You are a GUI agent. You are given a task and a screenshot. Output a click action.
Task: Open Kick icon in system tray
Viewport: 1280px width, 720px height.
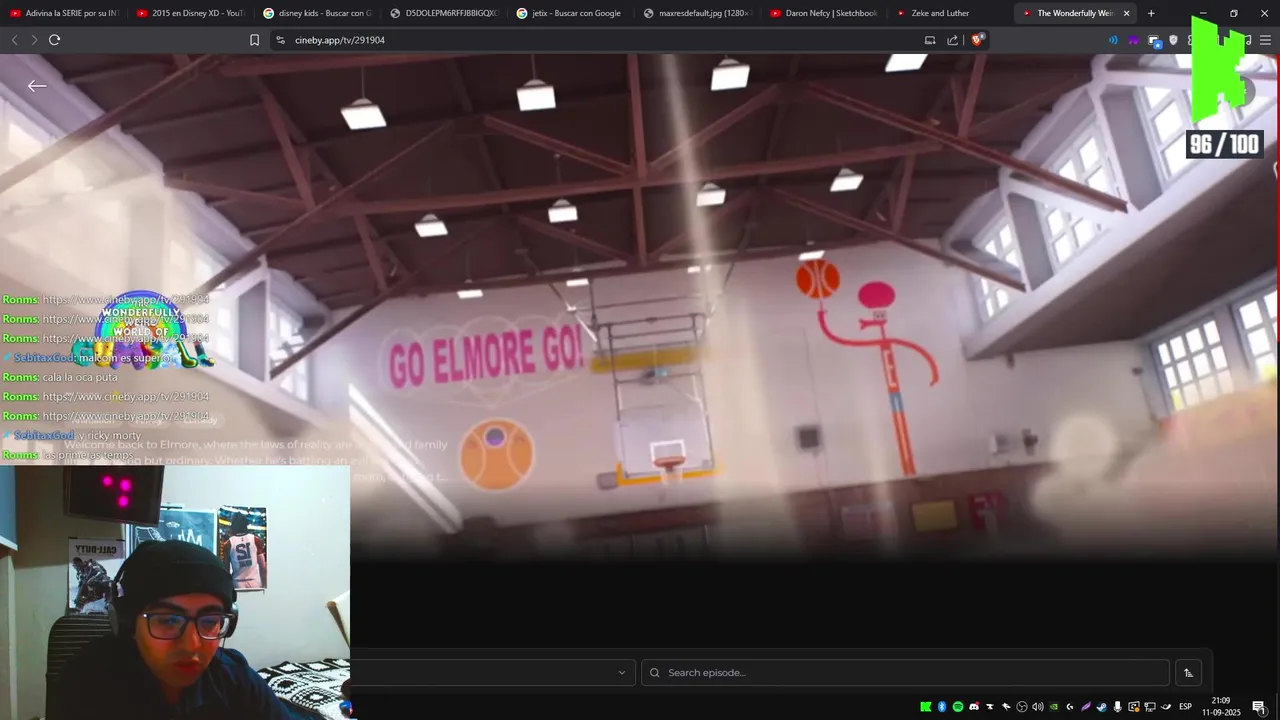click(926, 707)
